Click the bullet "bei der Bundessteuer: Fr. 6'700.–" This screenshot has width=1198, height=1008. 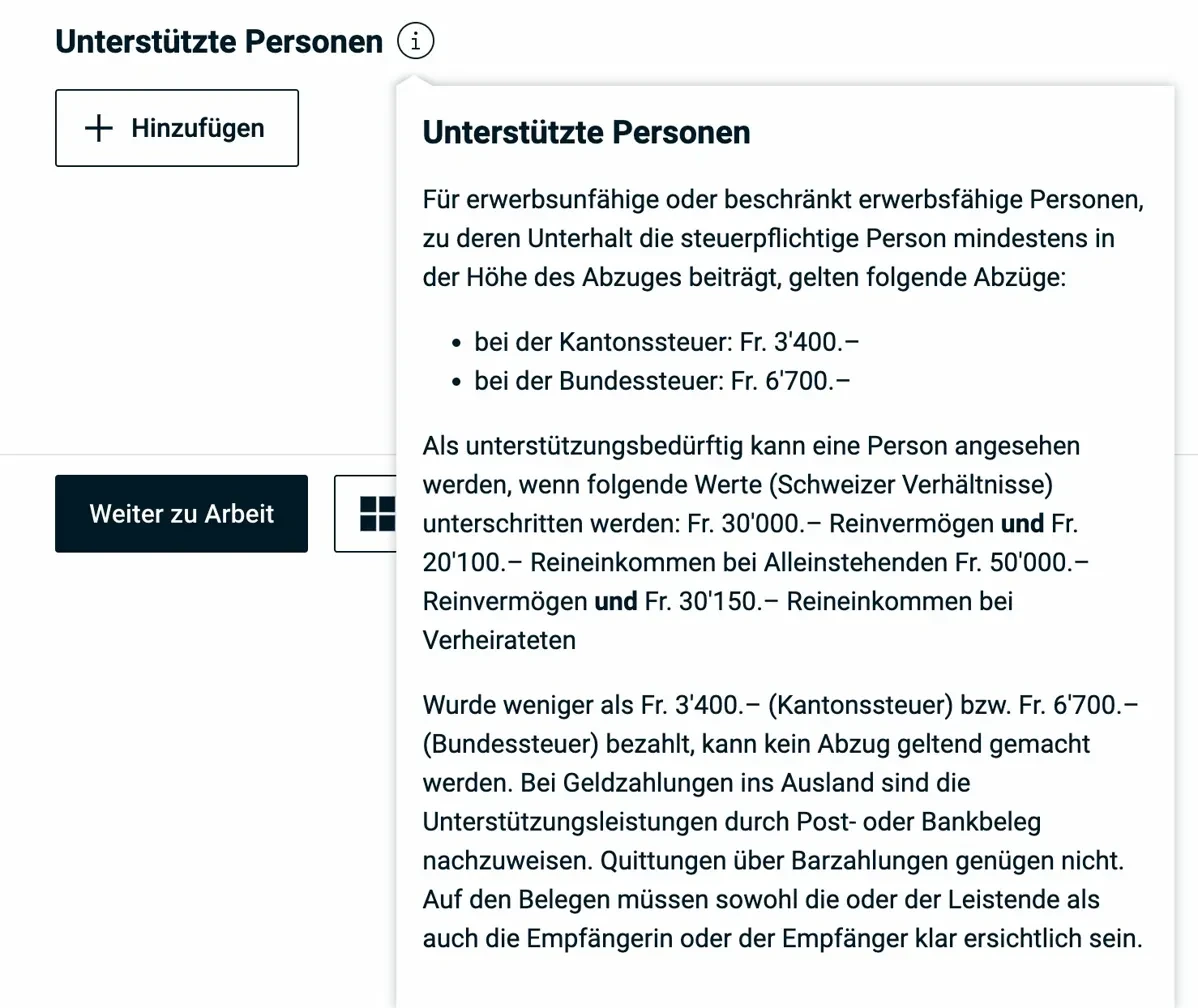click(x=658, y=380)
